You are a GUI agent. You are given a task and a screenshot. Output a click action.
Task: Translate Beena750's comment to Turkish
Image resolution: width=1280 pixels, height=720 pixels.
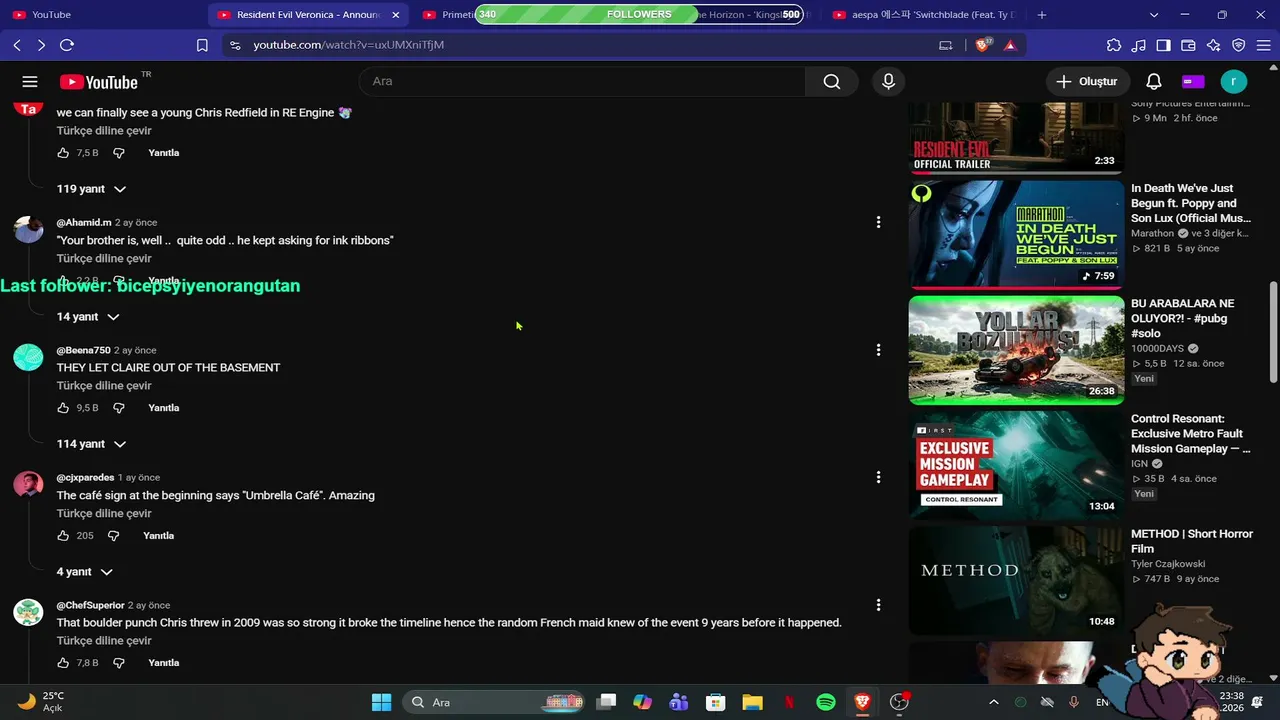(104, 386)
